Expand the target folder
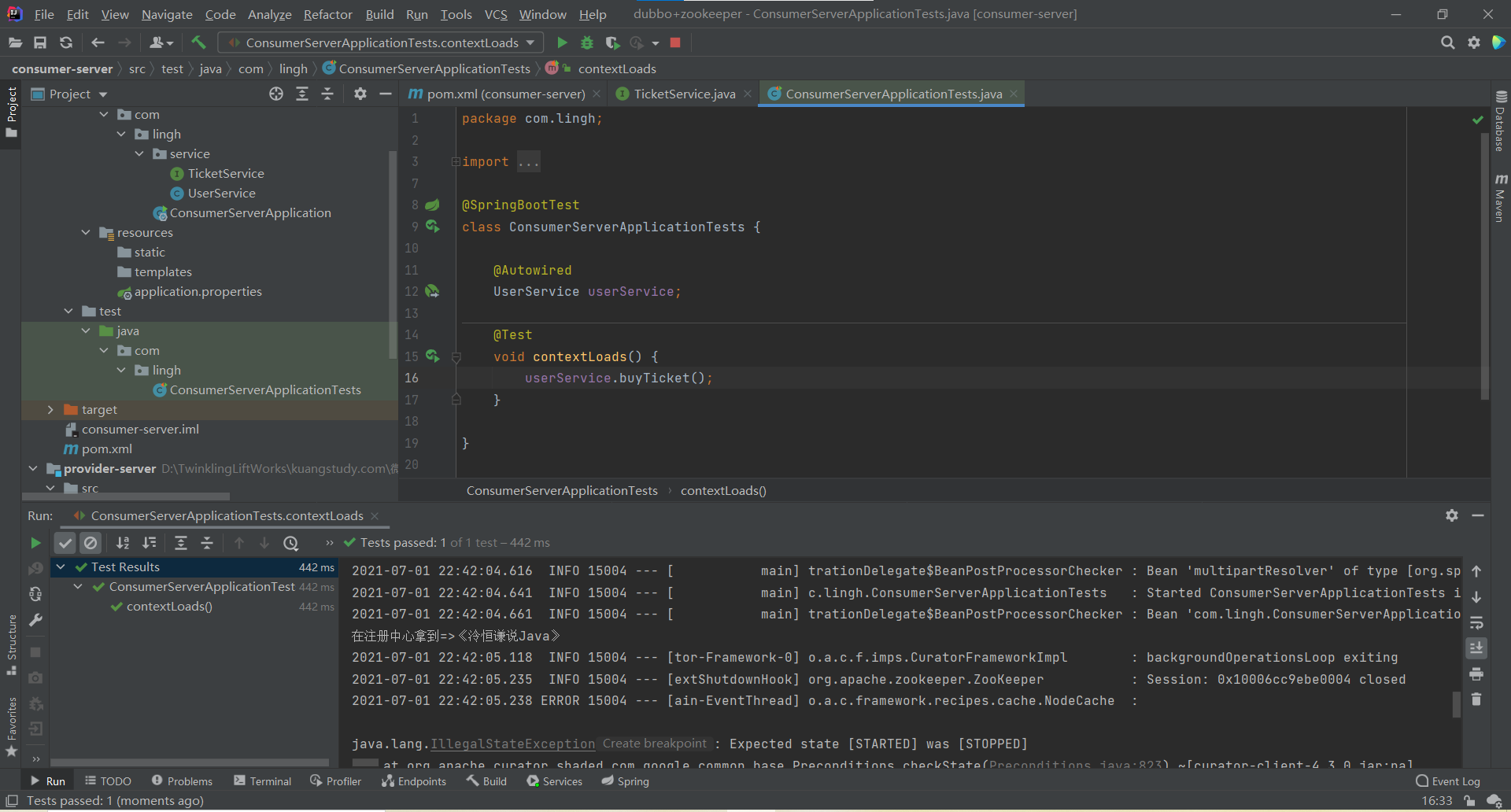This screenshot has width=1511, height=812. (50, 410)
